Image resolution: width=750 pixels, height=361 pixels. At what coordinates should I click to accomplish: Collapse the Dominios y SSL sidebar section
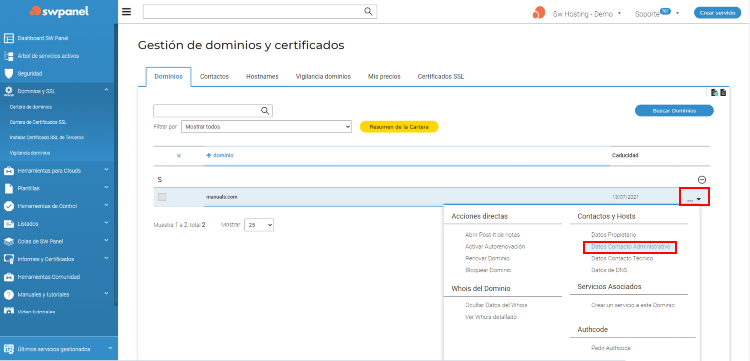click(x=106, y=90)
